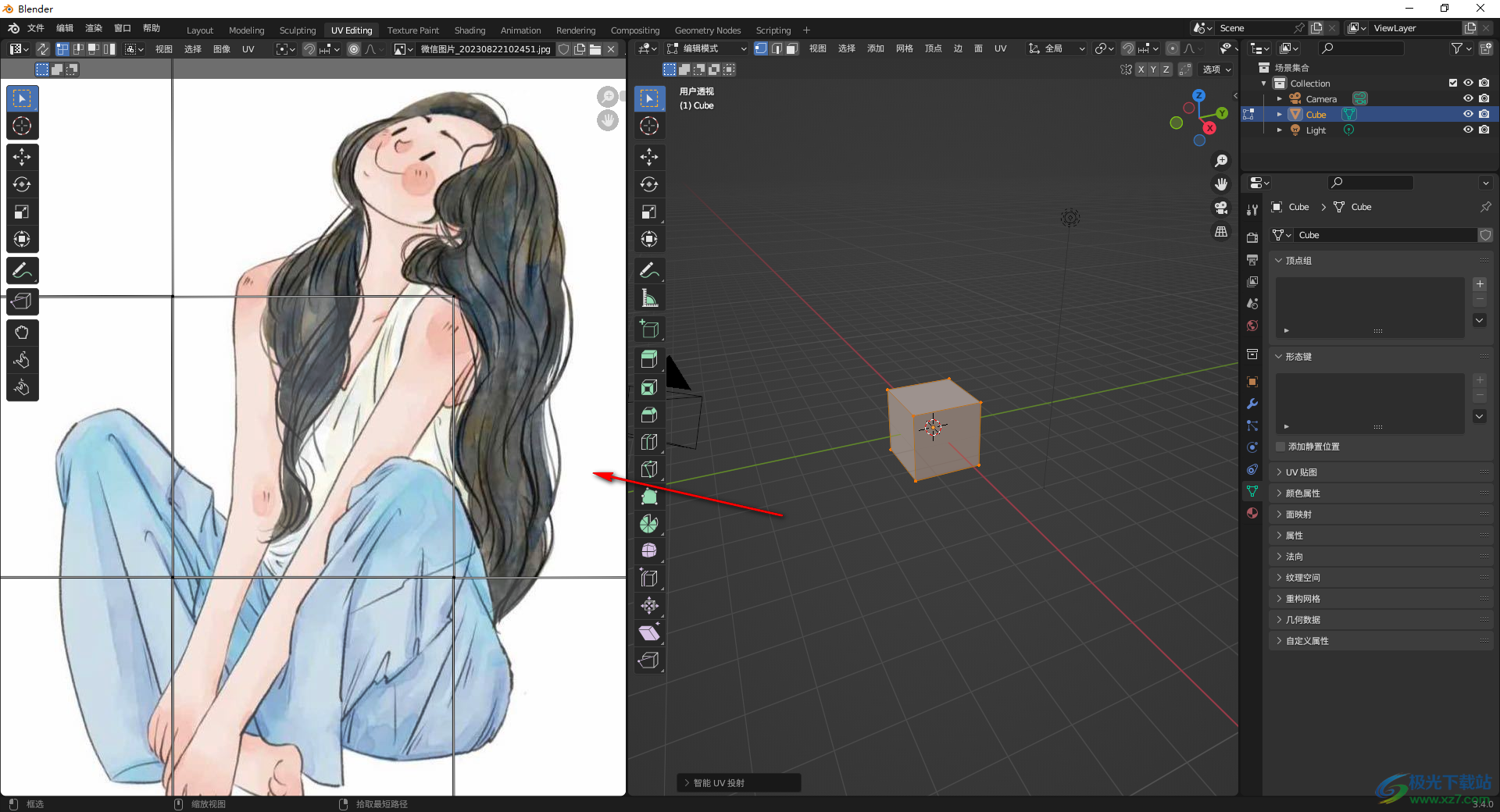1500x812 pixels.
Task: Click the camera view icon in viewport
Action: click(x=1221, y=208)
